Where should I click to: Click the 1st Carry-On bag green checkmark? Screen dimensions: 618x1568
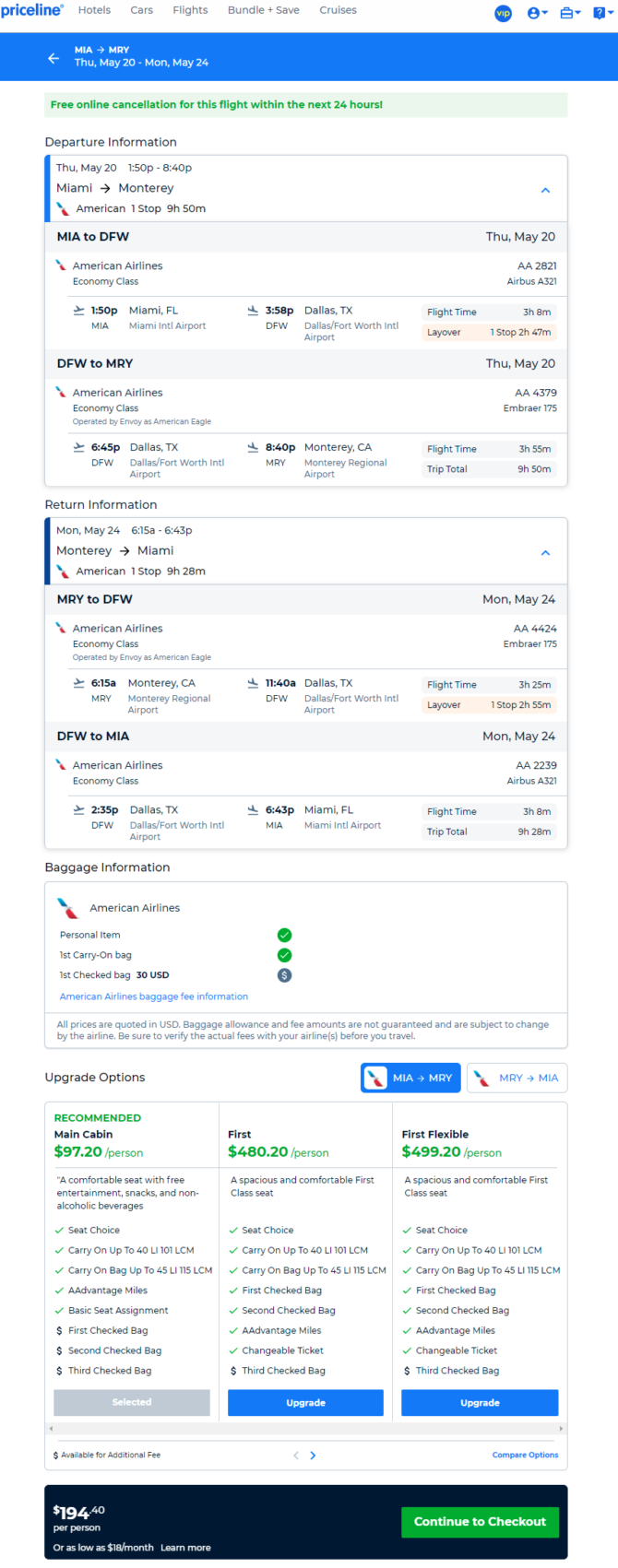click(x=285, y=955)
